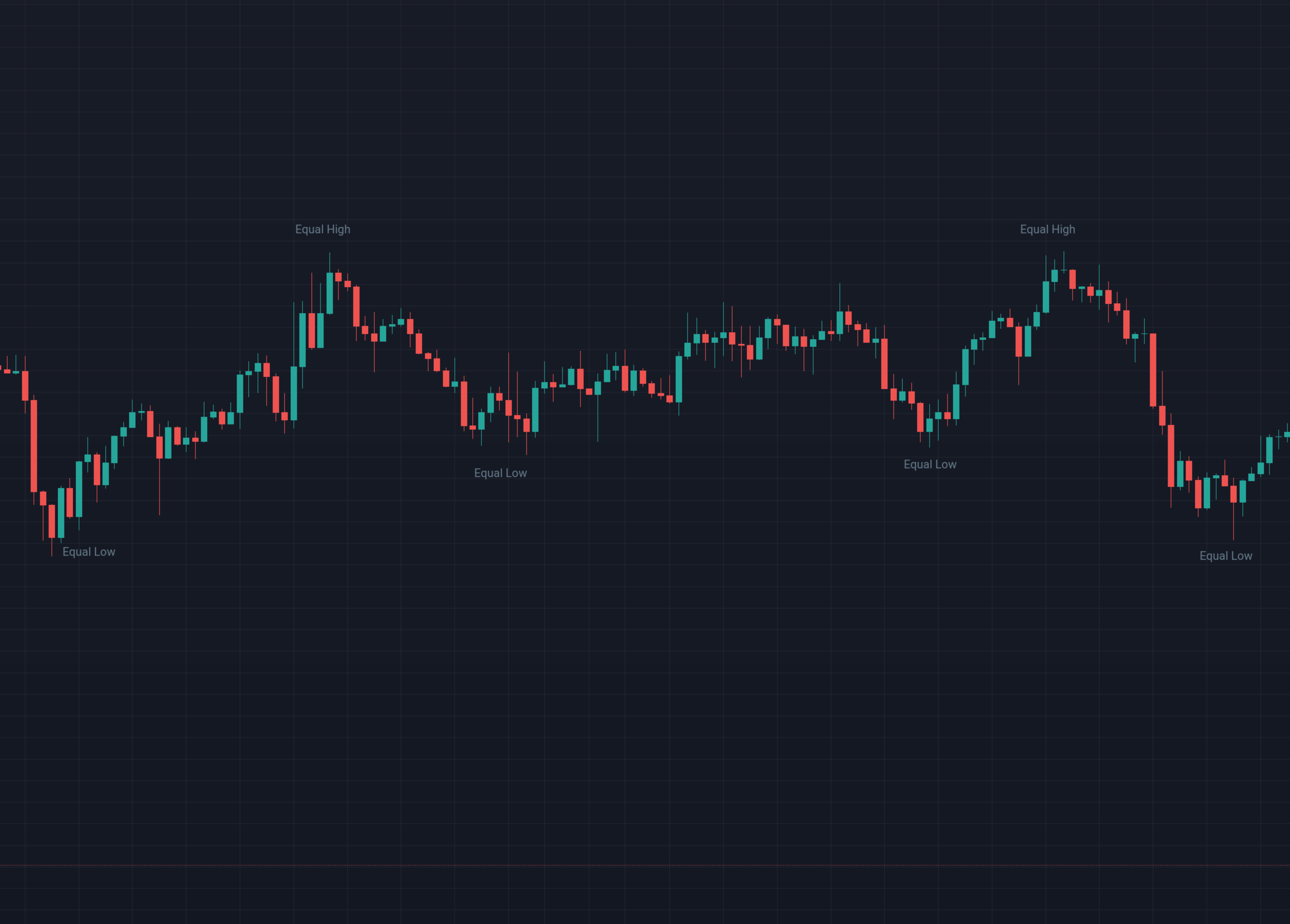The width and height of the screenshot is (1290, 924).
Task: Select the rightmost Equal Low label
Action: pyautogui.click(x=1226, y=556)
